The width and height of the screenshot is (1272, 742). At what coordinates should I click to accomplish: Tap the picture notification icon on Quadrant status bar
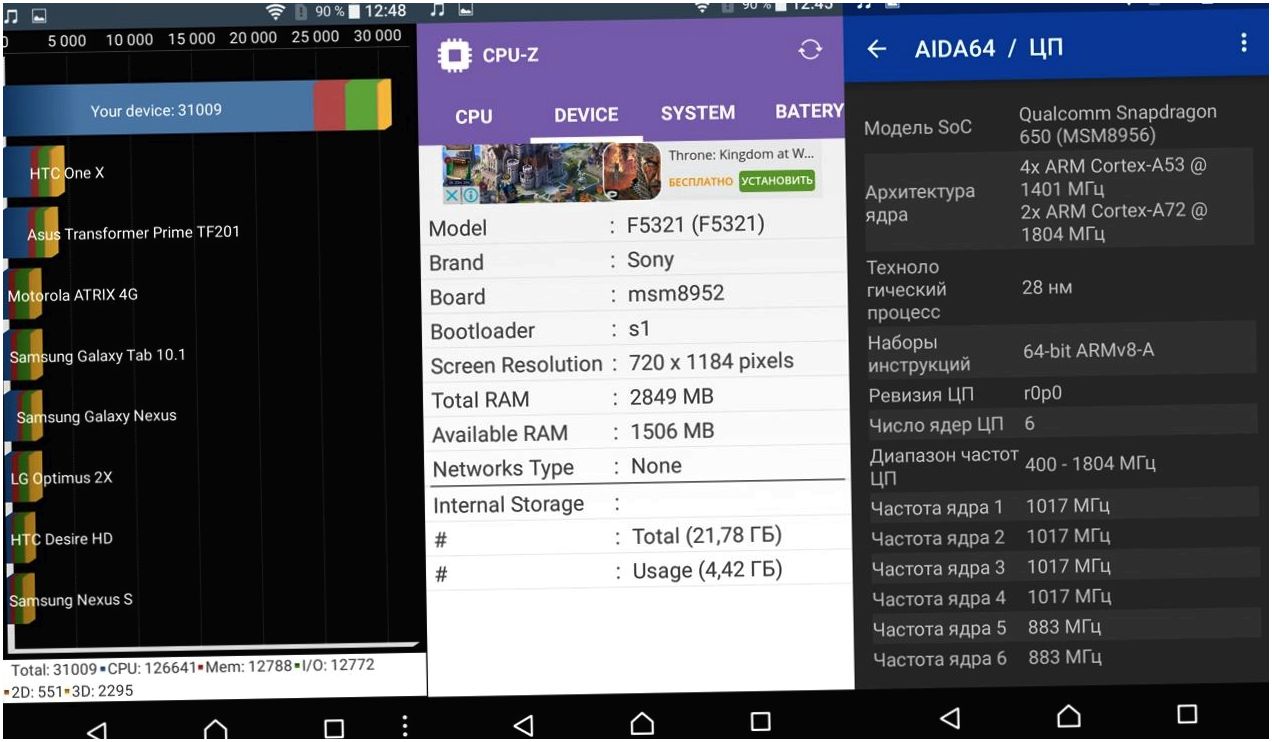pos(38,14)
